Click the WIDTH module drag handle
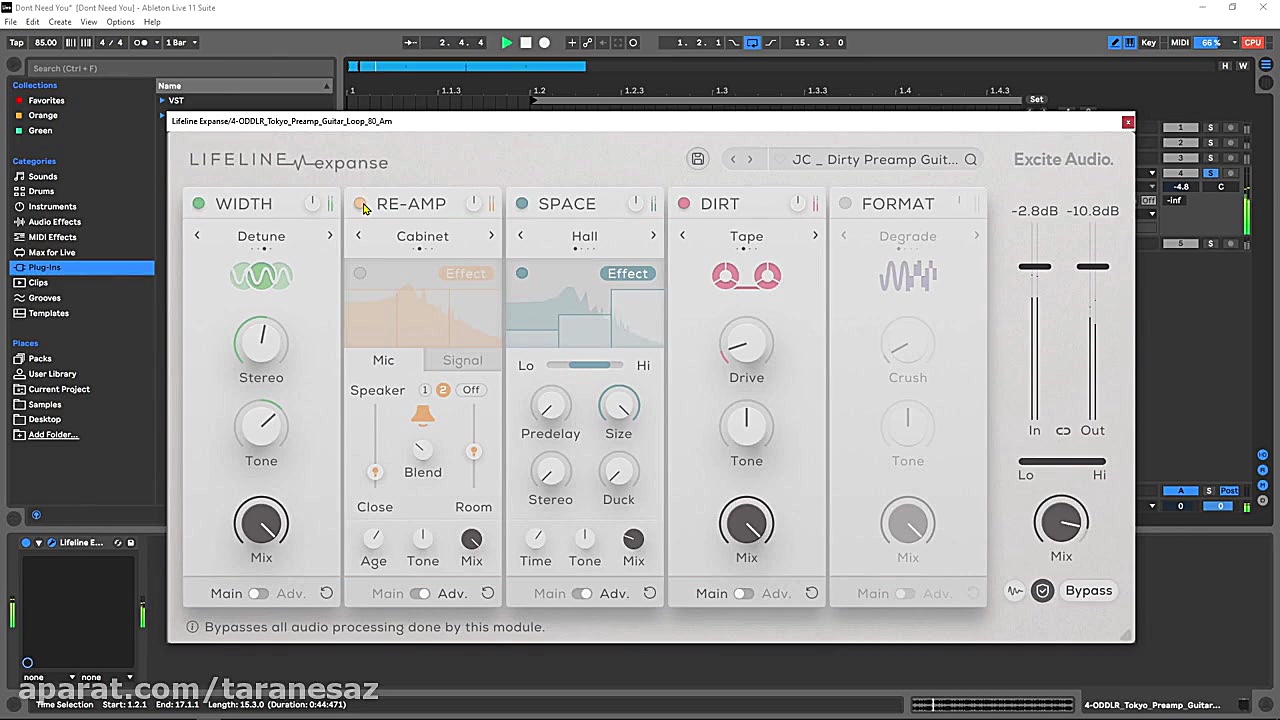This screenshot has height=720, width=1280. tap(331, 204)
